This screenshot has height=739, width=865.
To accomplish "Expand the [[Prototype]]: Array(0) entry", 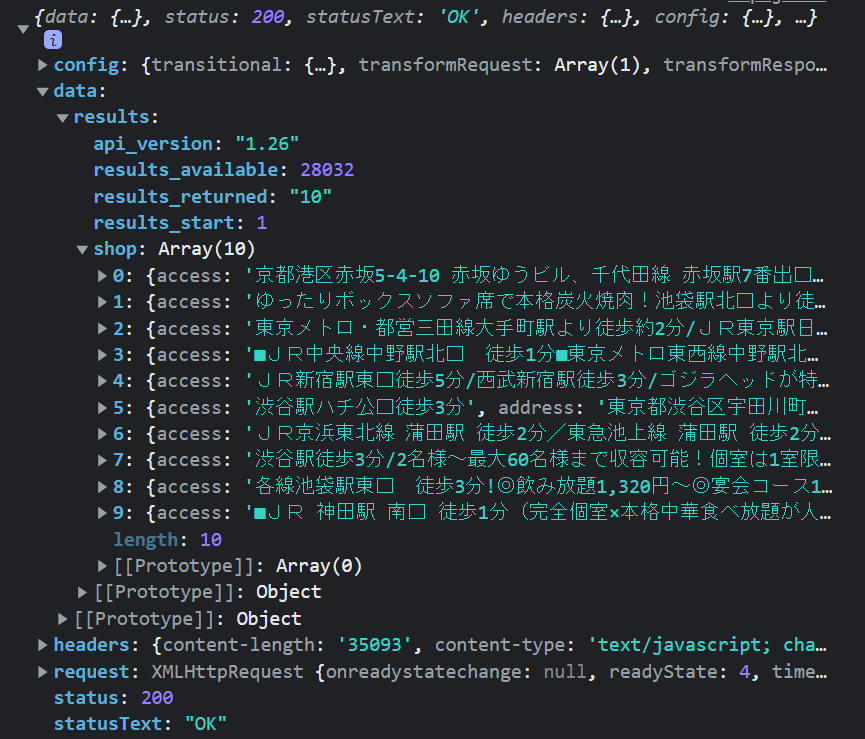I will [101, 565].
